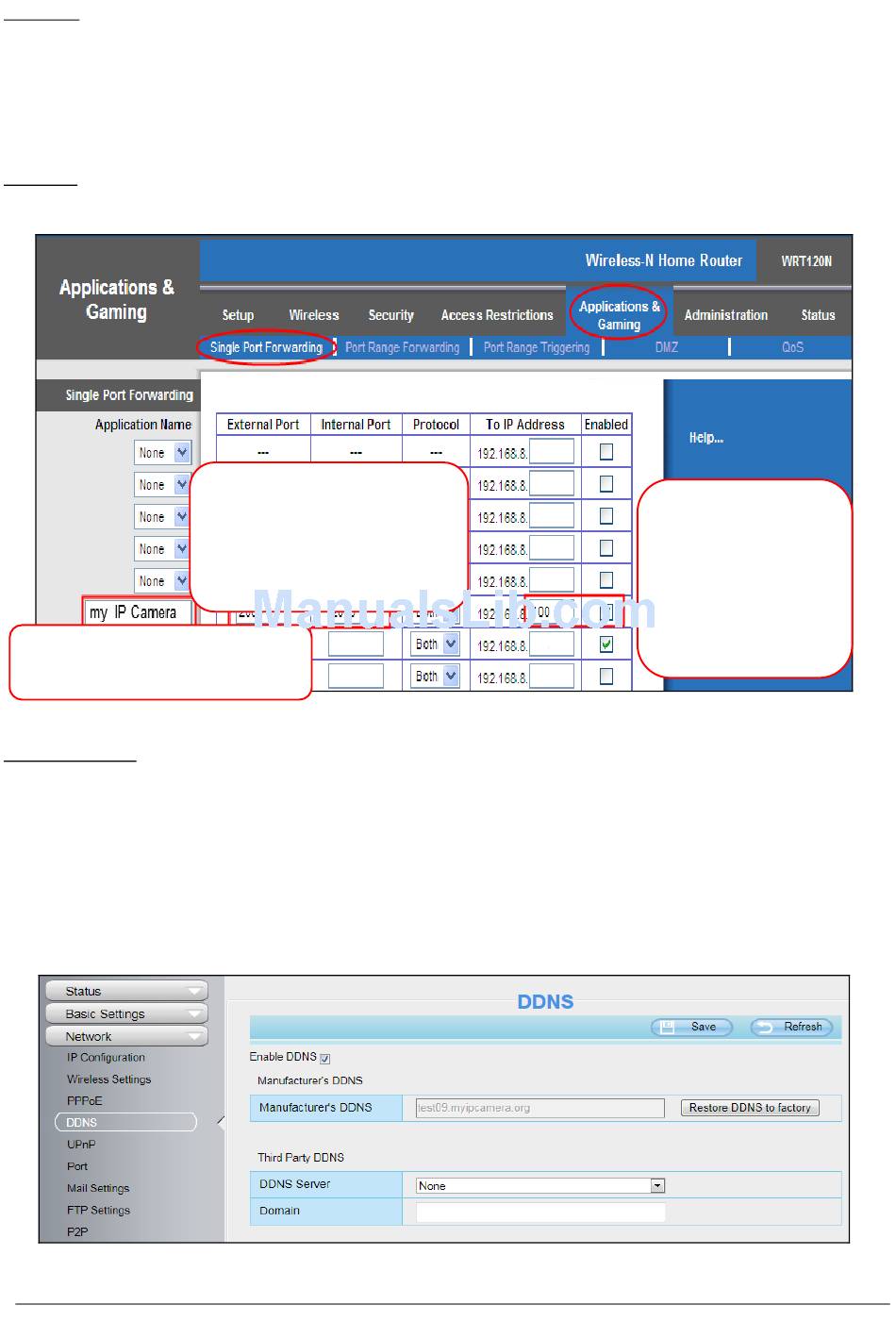
Task: Open FTP Settings in sidebar
Action: [x=98, y=1210]
